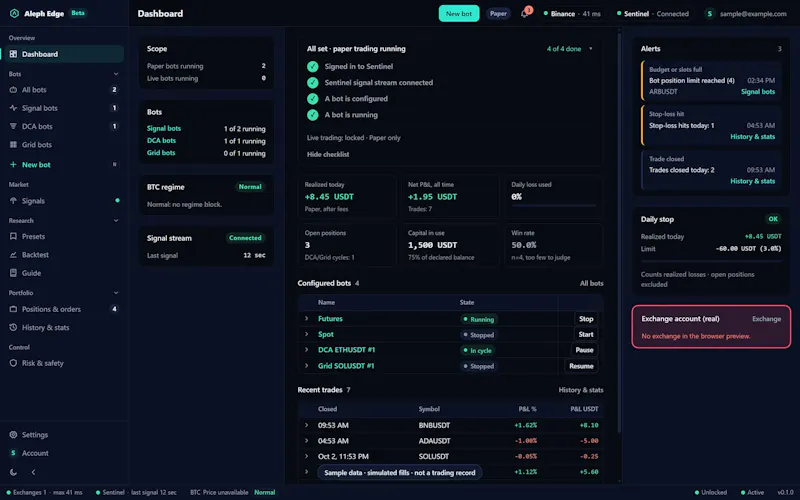The height and width of the screenshot is (500, 800).
Task: Expand the DCA ETHUSDT #1 row
Action: pyautogui.click(x=306, y=350)
